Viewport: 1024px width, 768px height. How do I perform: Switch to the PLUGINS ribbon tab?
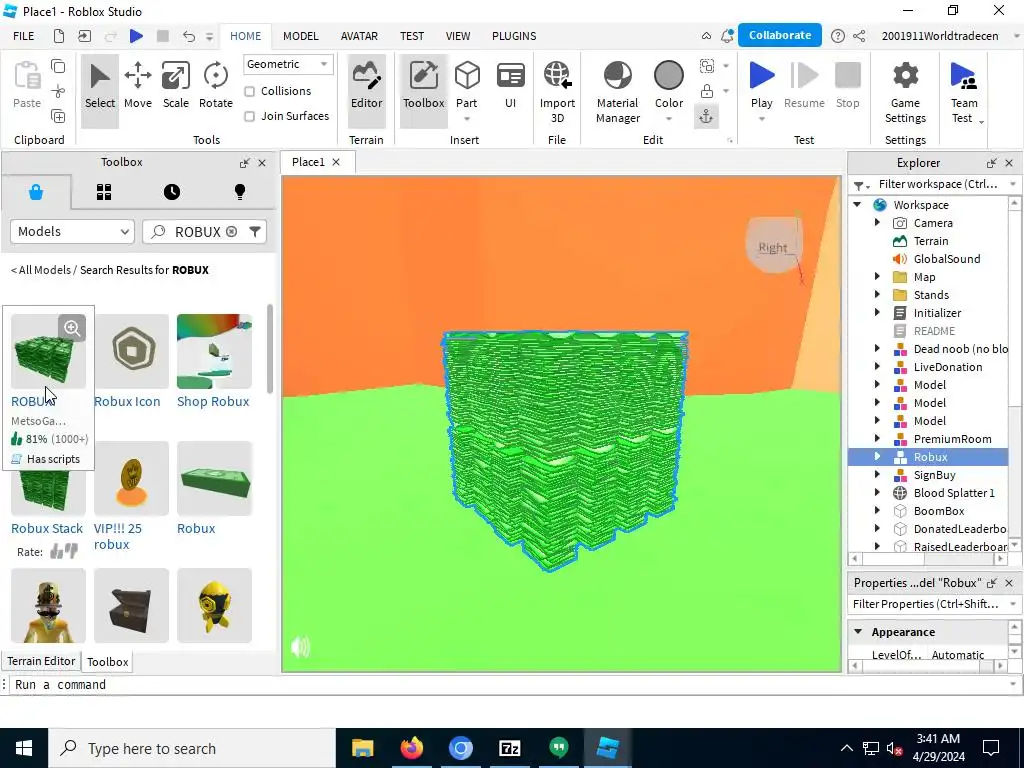coord(514,36)
